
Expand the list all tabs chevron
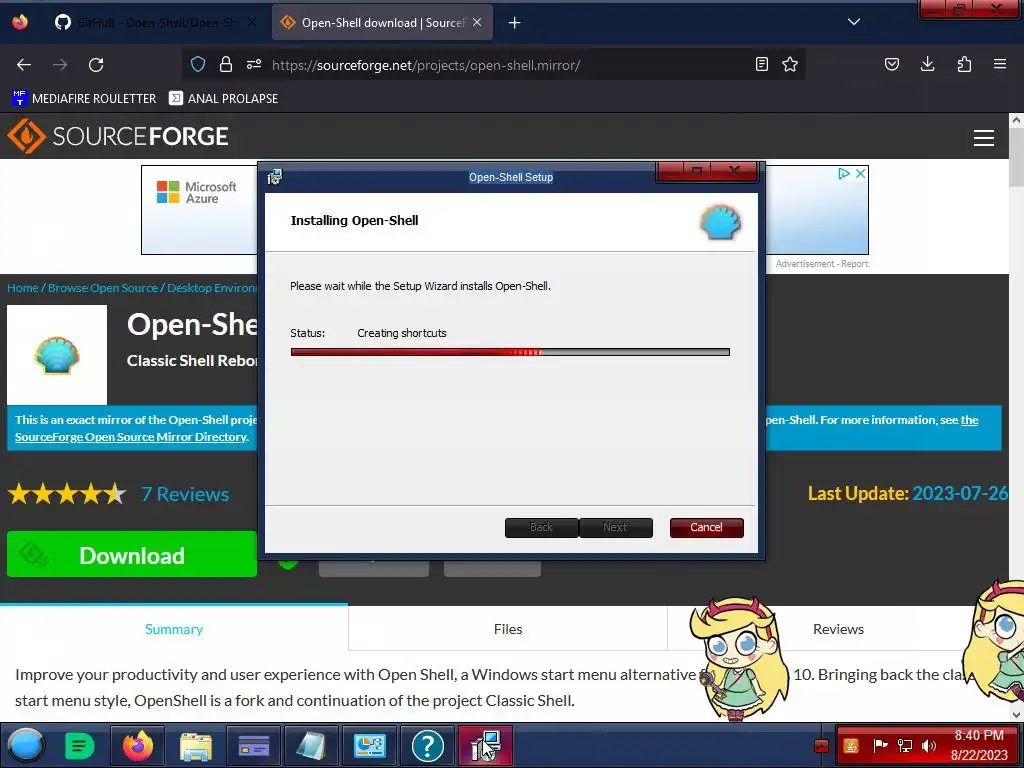click(x=854, y=22)
